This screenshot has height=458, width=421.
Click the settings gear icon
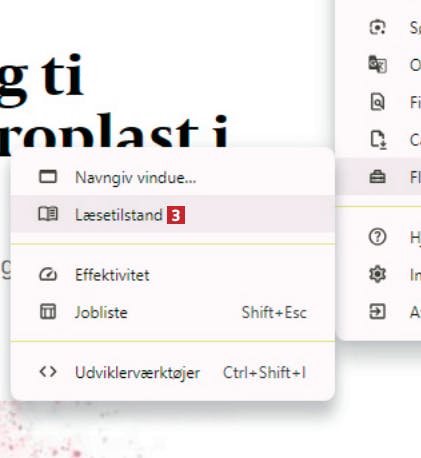[x=377, y=274]
